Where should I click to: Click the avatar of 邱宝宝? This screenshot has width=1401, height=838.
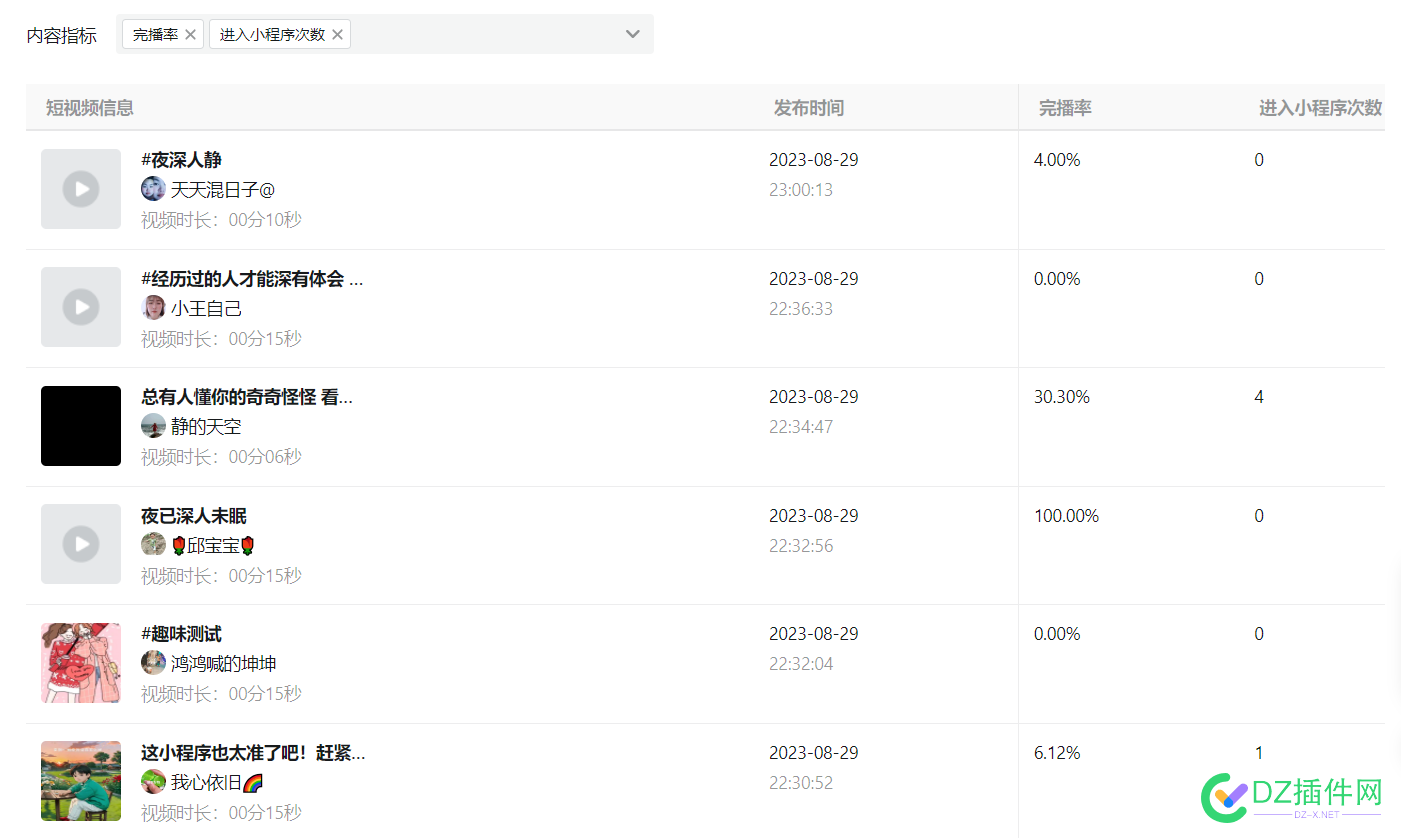click(x=153, y=545)
